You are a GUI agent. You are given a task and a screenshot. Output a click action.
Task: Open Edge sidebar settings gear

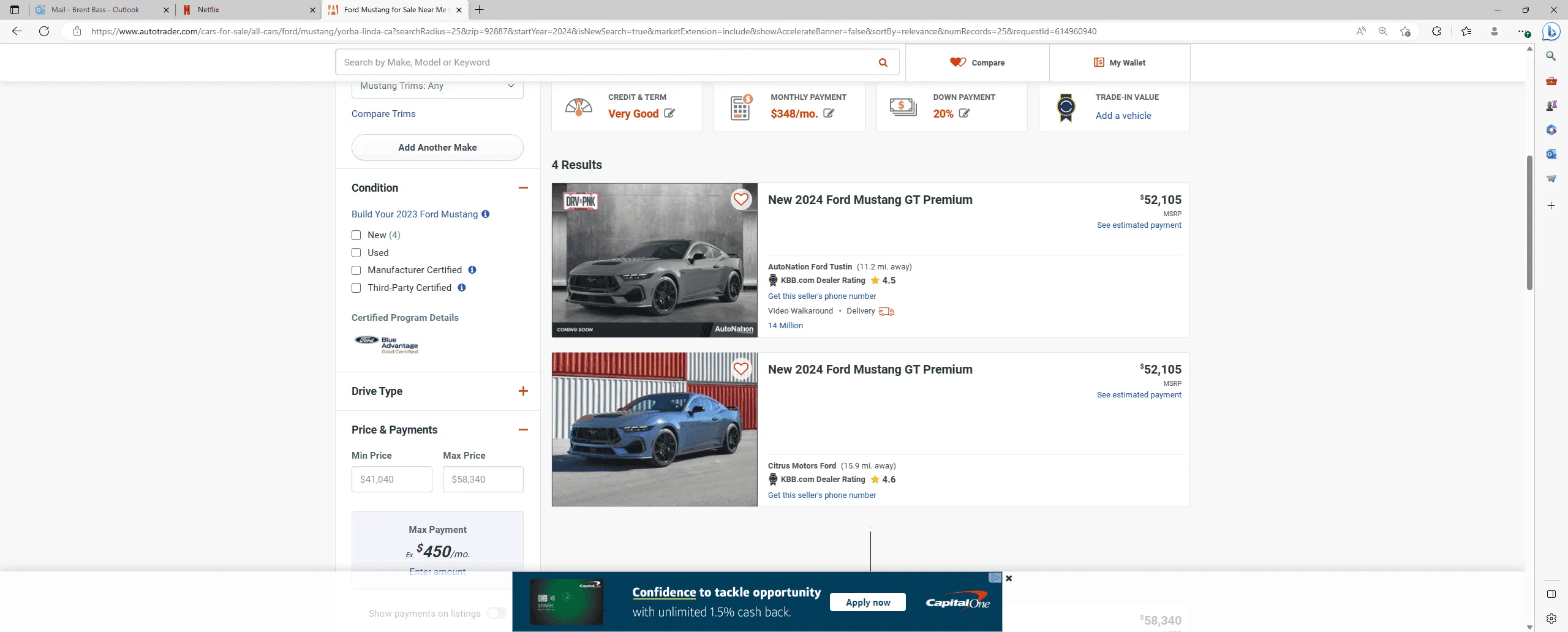(x=1551, y=619)
